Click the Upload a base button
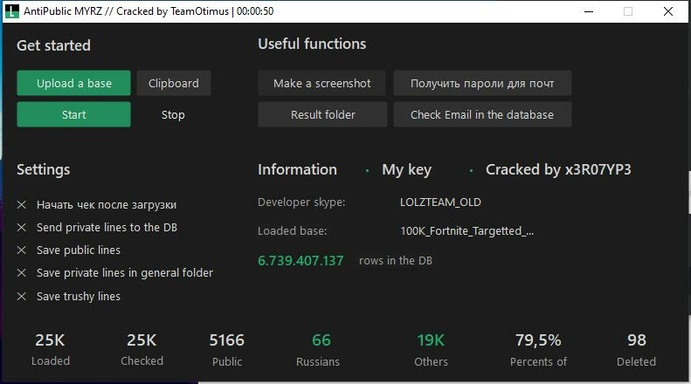The height and width of the screenshot is (384, 691). point(74,83)
